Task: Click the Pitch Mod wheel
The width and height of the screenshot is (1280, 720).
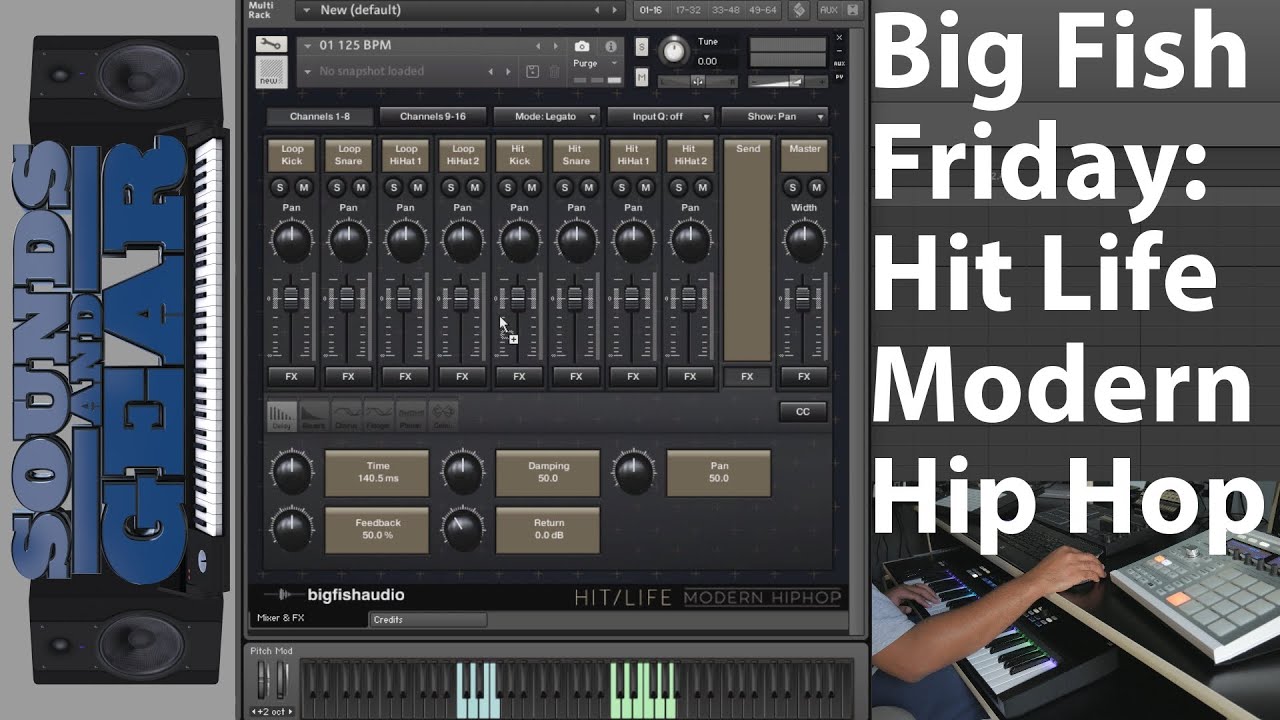Action: point(263,681)
